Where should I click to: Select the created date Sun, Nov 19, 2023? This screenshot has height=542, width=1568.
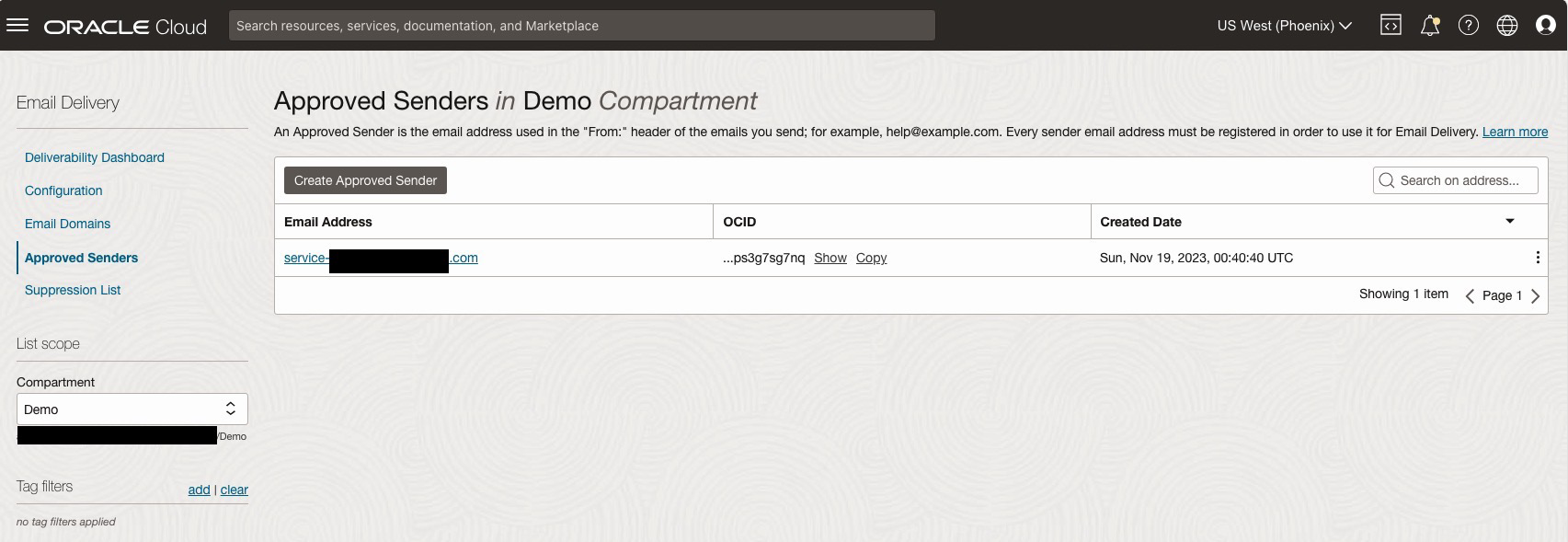pyautogui.click(x=1196, y=258)
